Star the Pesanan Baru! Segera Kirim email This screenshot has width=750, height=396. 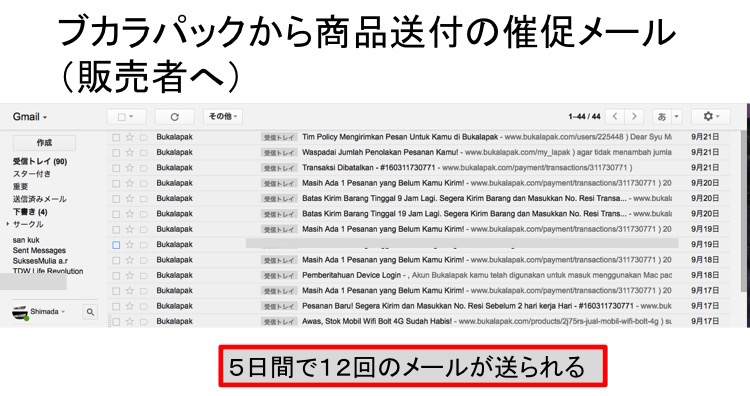click(x=130, y=306)
